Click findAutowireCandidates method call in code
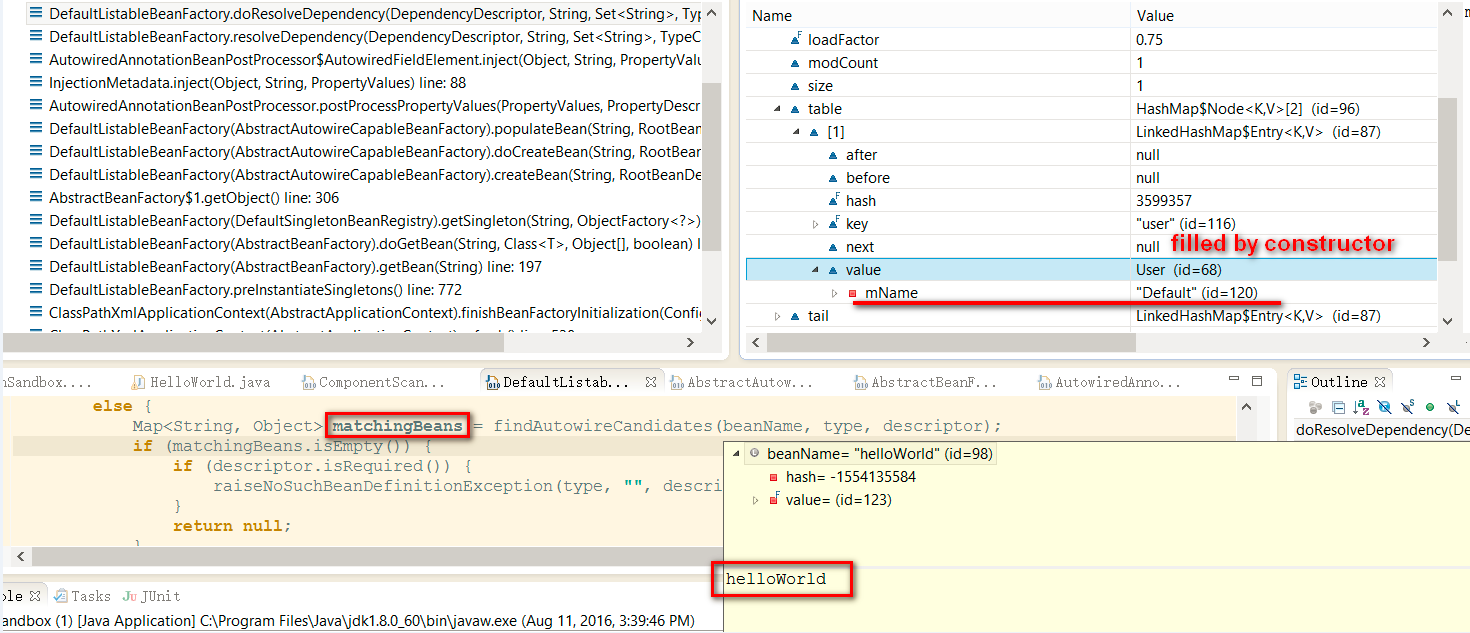1470x633 pixels. coord(598,426)
